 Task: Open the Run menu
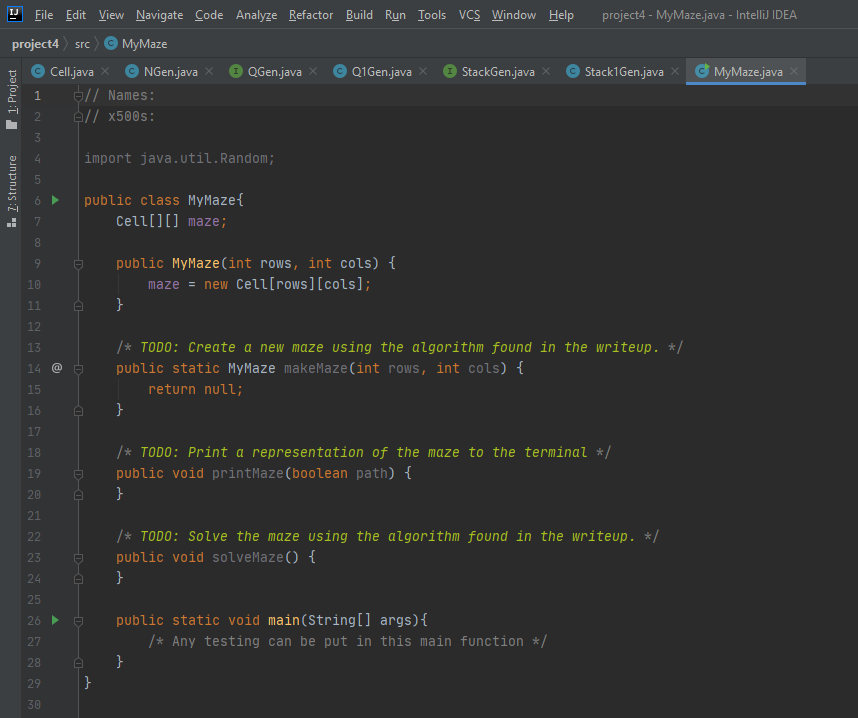395,15
